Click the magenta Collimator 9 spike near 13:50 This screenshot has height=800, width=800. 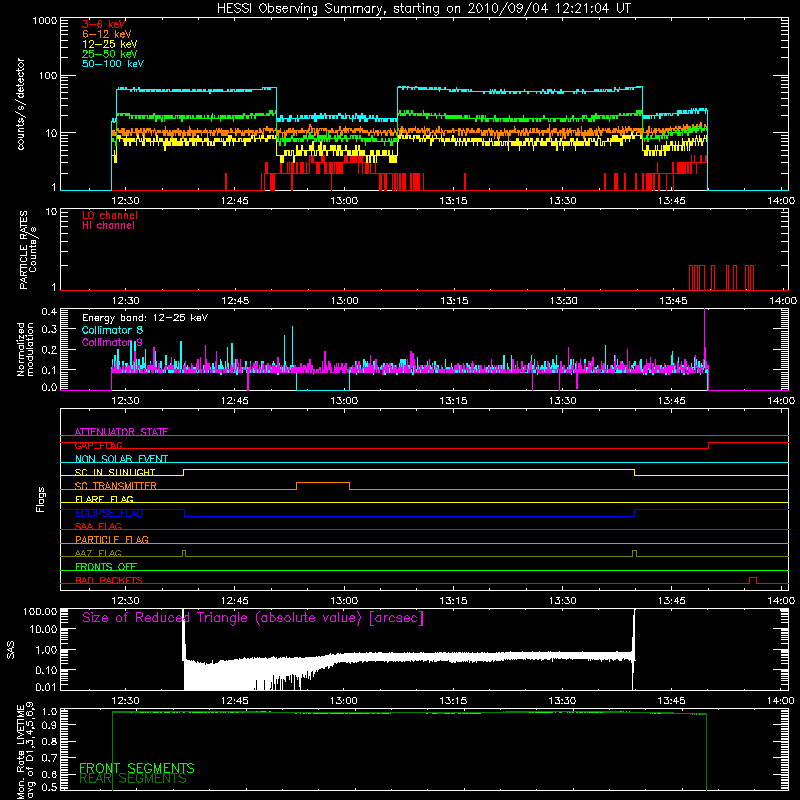coord(705,337)
